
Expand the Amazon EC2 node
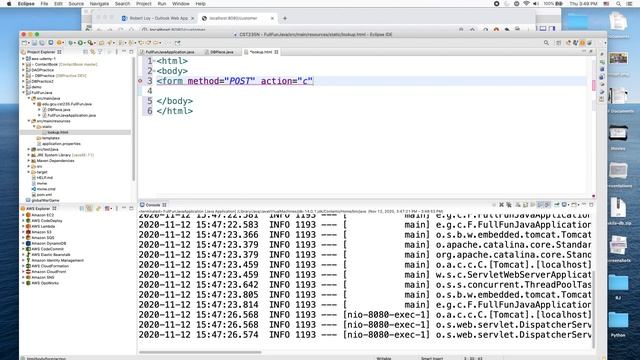pos(23,215)
